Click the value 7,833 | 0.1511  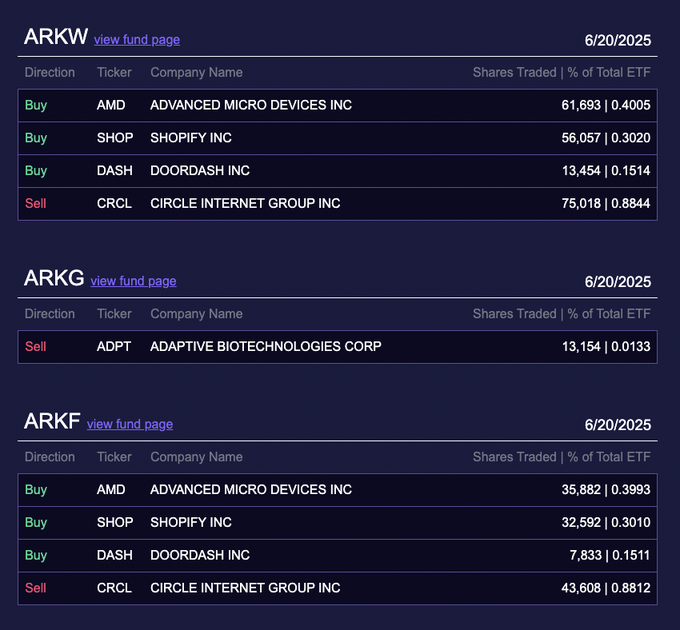click(x=610, y=555)
